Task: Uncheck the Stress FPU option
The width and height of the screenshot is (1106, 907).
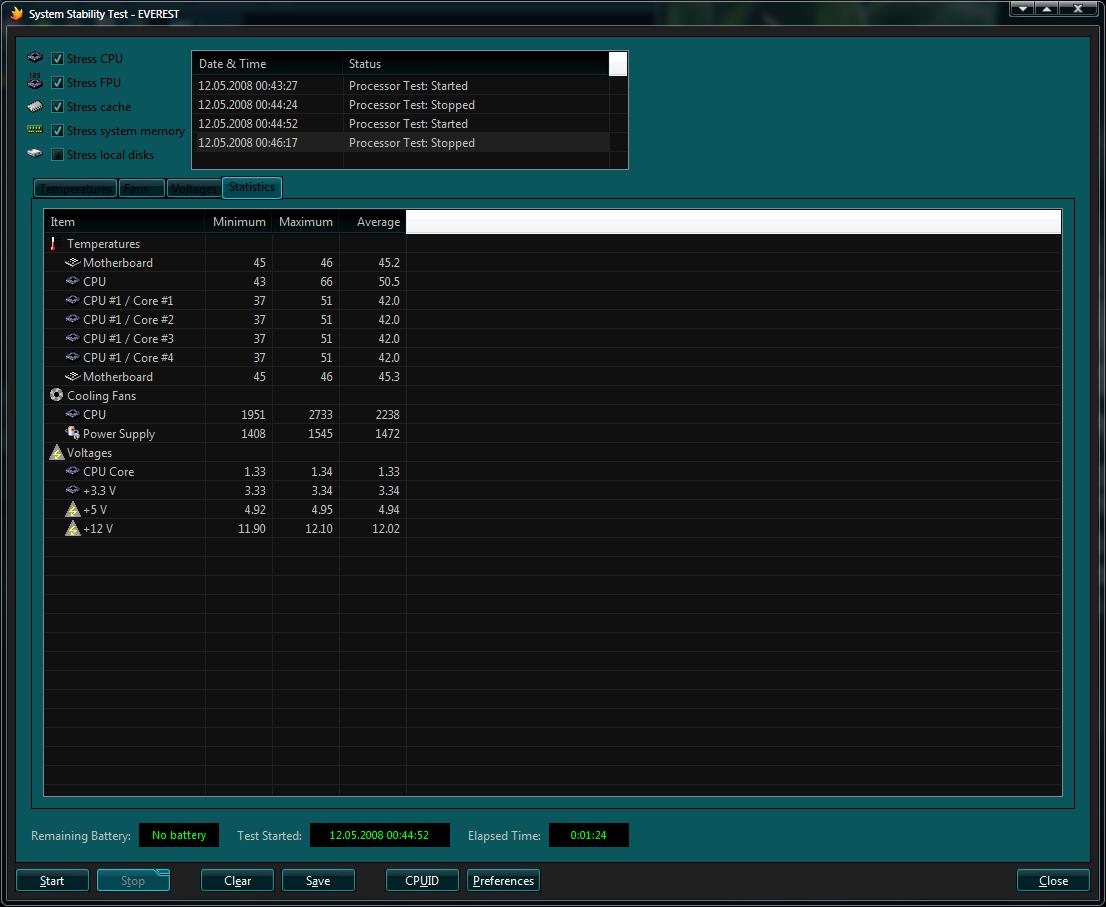Action: tap(58, 83)
